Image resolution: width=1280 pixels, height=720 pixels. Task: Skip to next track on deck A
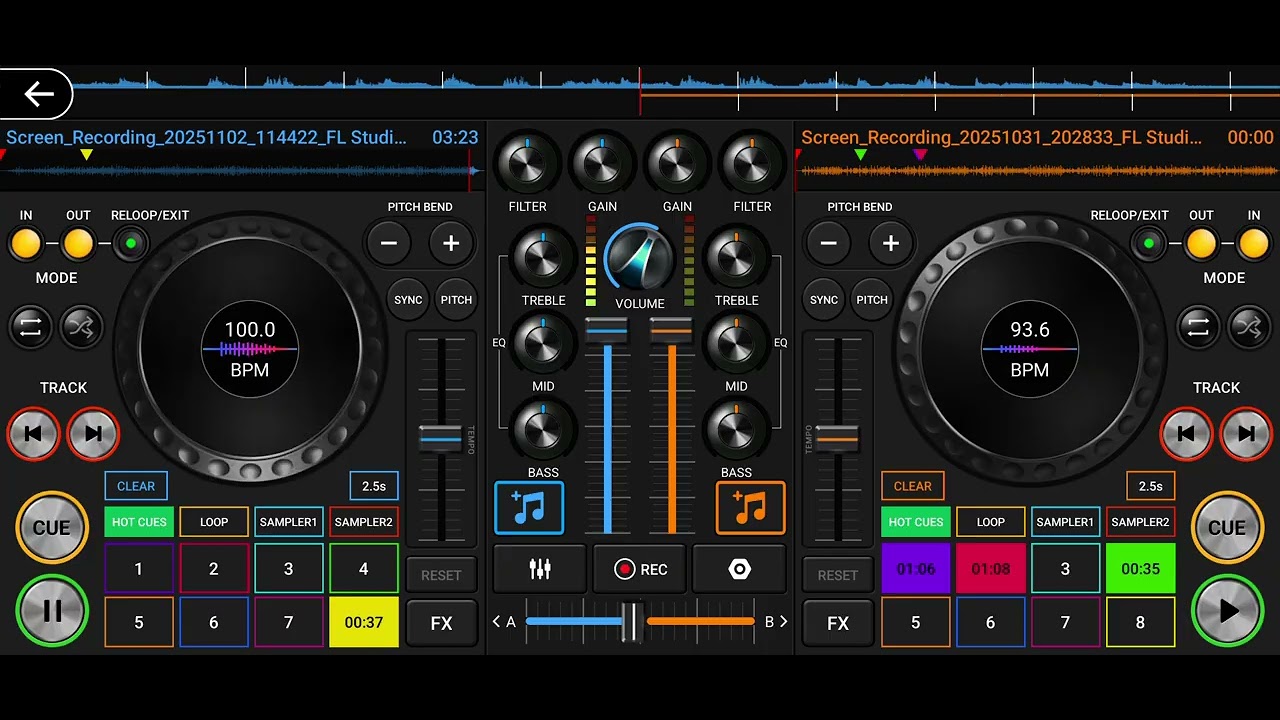tap(93, 434)
